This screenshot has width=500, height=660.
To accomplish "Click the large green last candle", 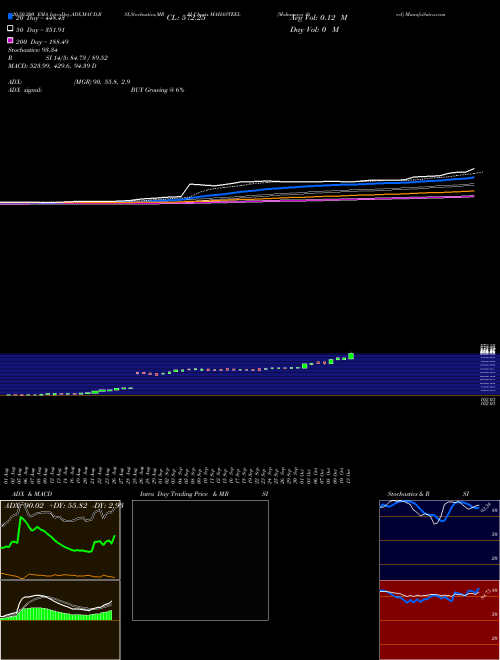I will 351,356.
